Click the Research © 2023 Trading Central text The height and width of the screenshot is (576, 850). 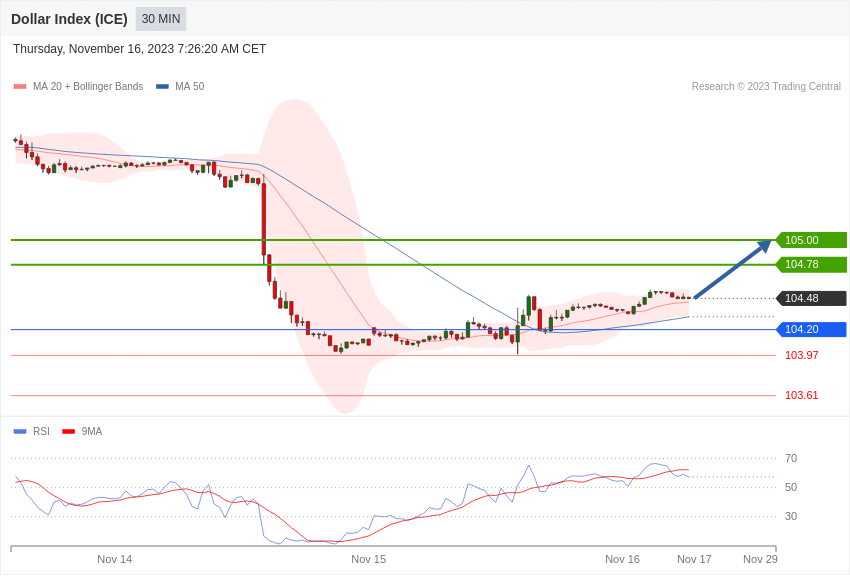click(x=766, y=86)
